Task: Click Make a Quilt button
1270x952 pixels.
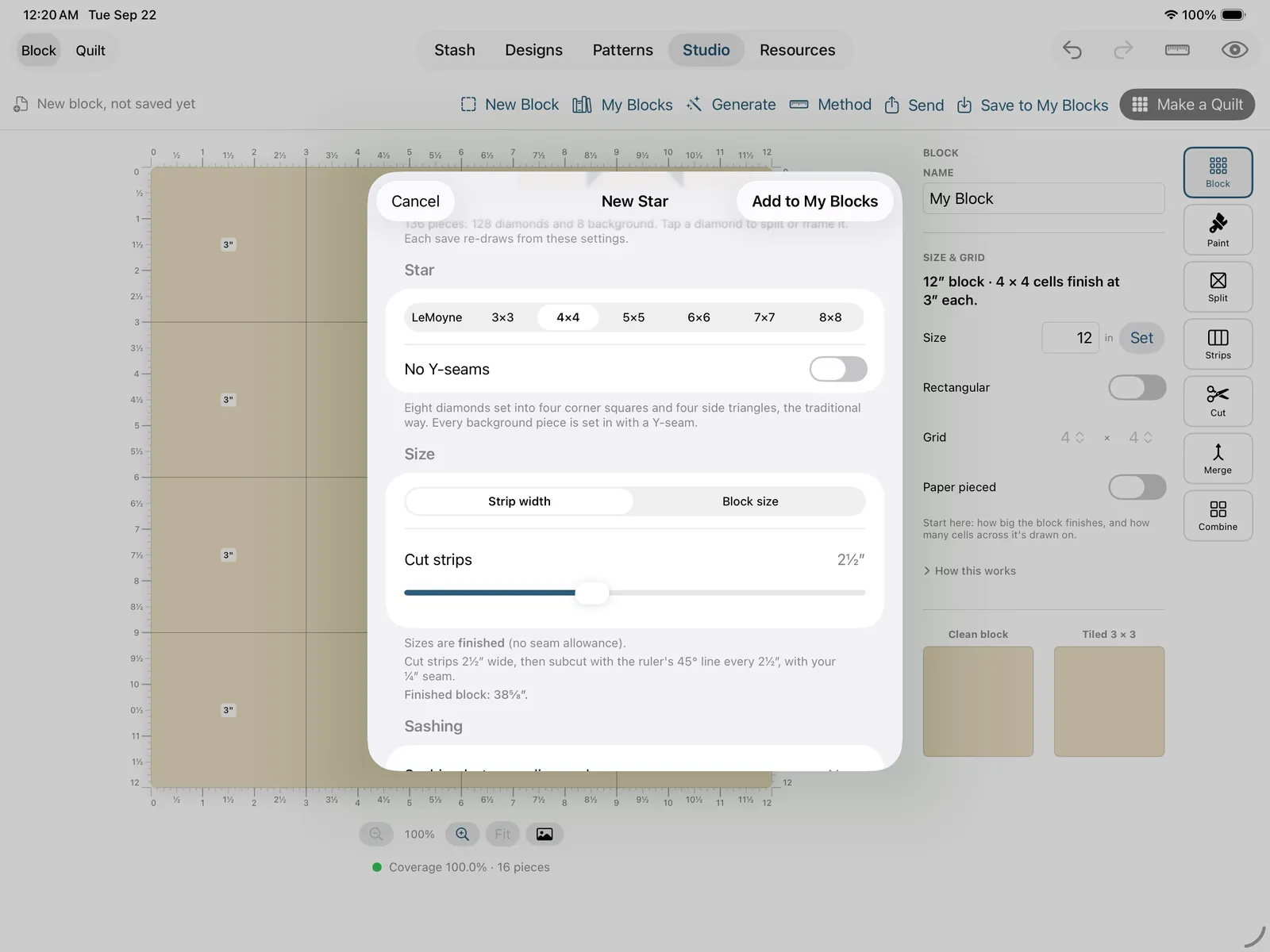Action: [1187, 105]
